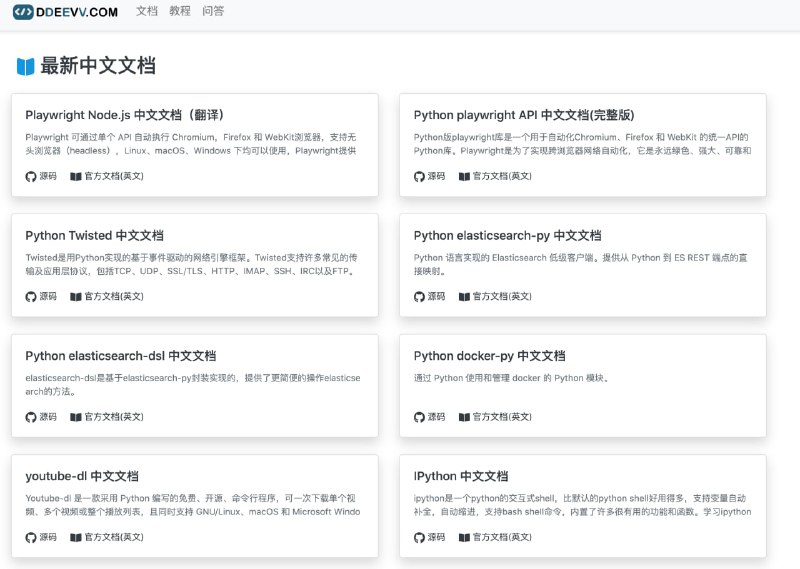Open 源码 link for Playwright Node.js
The height and width of the screenshot is (569, 800).
coord(48,176)
